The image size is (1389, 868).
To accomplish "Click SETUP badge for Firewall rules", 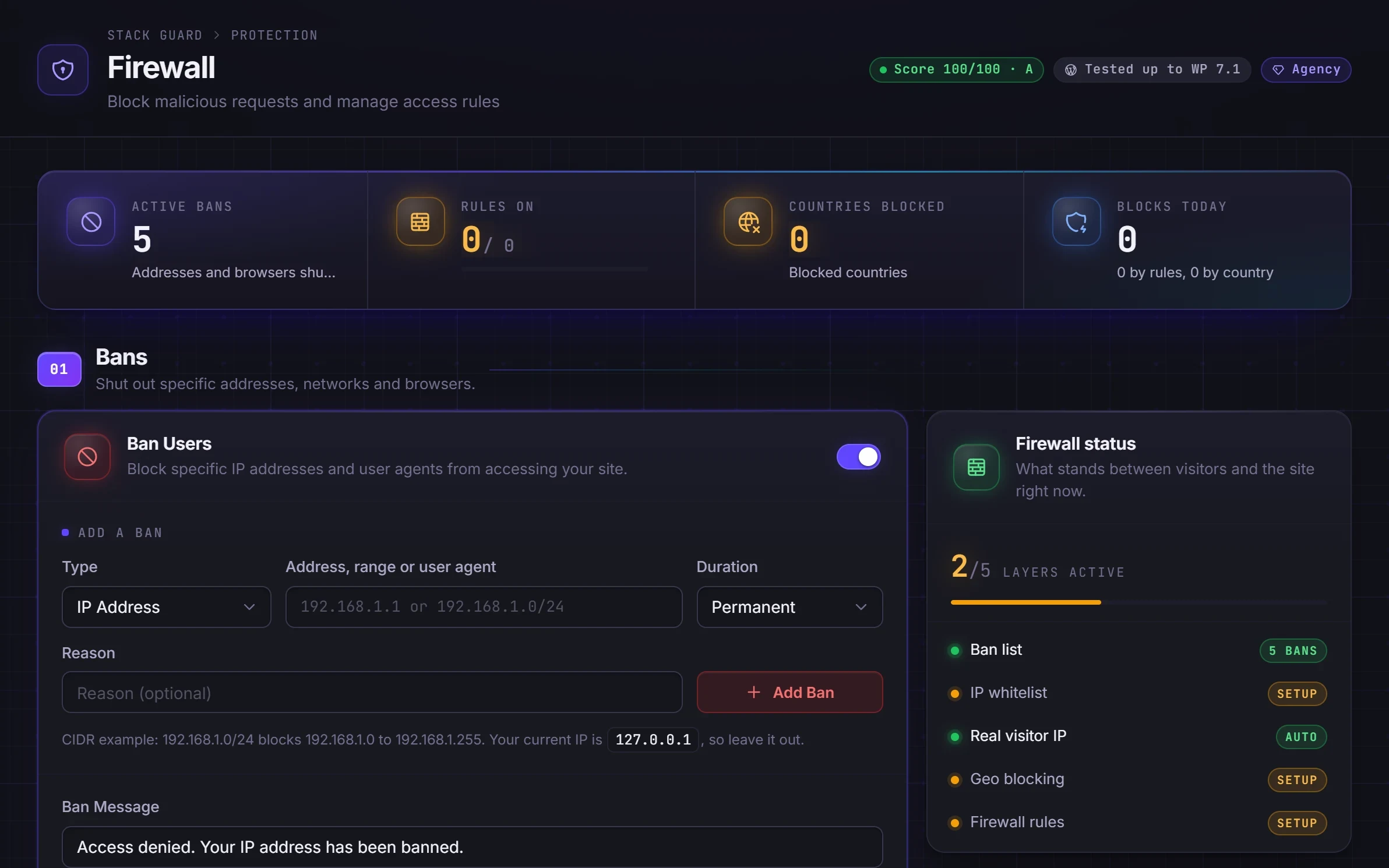I will [1298, 823].
